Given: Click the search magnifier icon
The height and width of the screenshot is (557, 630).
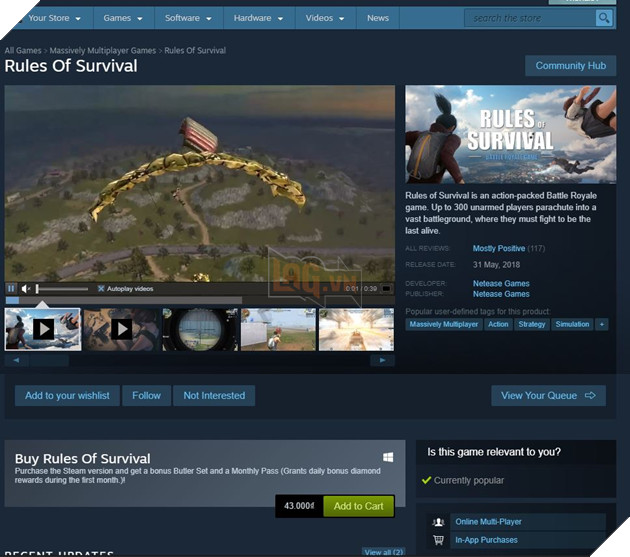Looking at the screenshot, I should [603, 18].
